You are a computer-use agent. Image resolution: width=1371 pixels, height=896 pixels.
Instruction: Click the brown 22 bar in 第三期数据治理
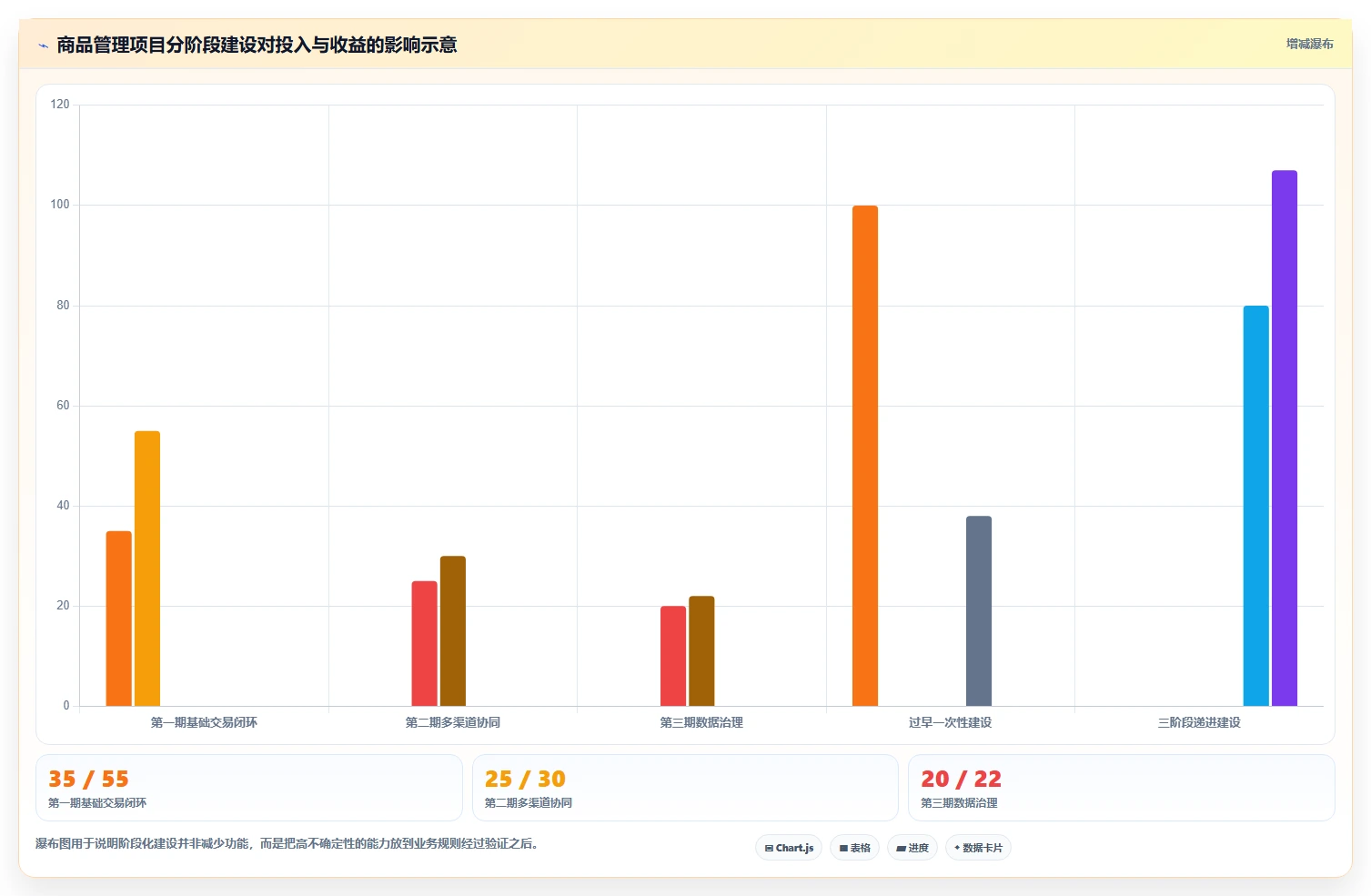(701, 651)
